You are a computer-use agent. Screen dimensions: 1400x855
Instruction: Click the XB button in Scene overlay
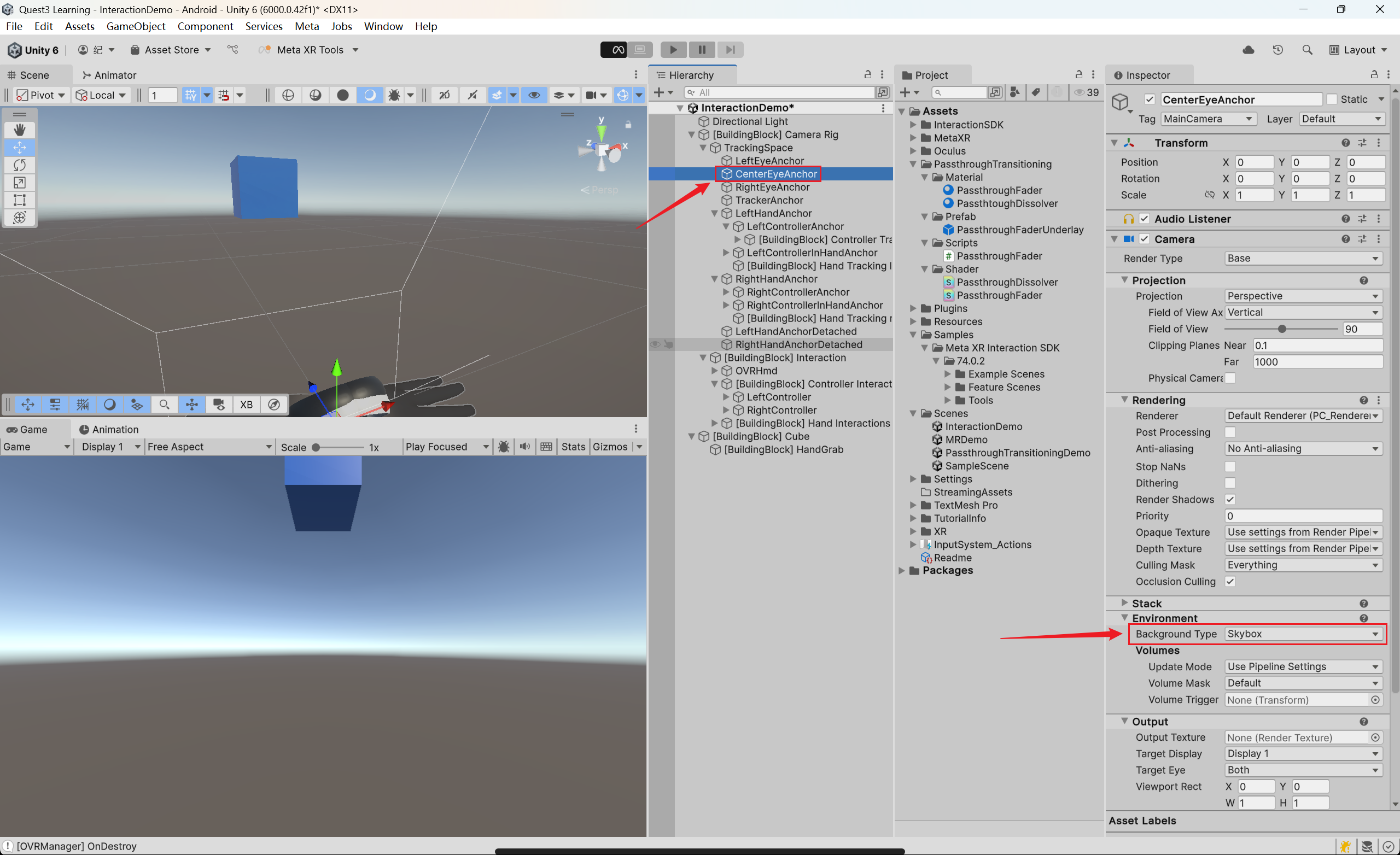[x=246, y=405]
